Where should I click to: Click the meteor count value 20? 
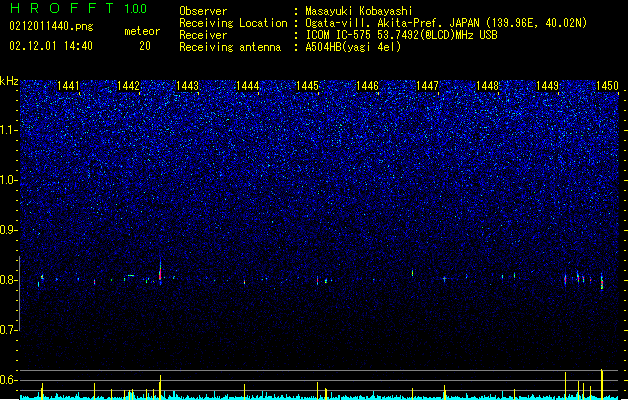tap(145, 46)
